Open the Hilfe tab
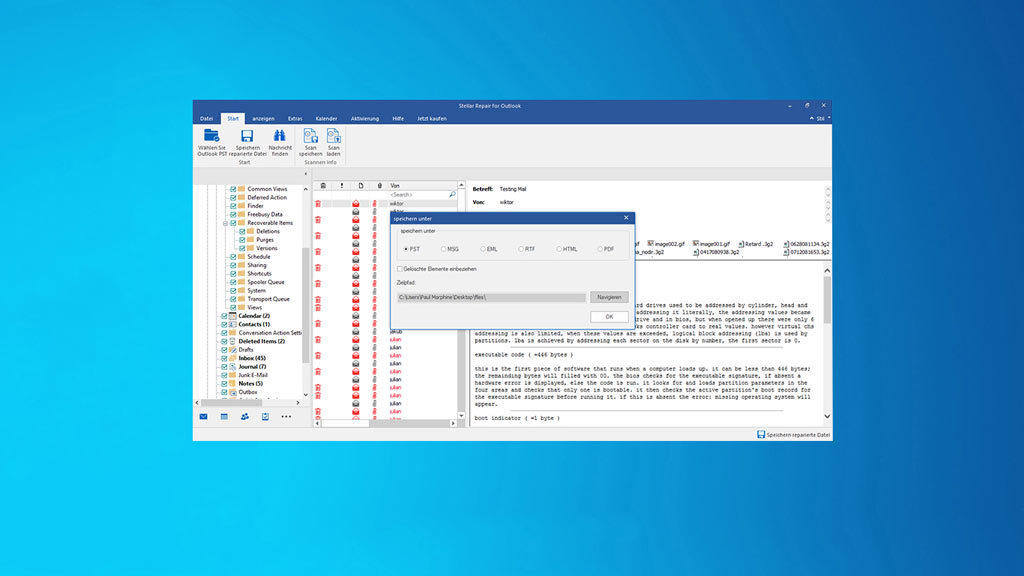1024x576 pixels. click(x=398, y=119)
